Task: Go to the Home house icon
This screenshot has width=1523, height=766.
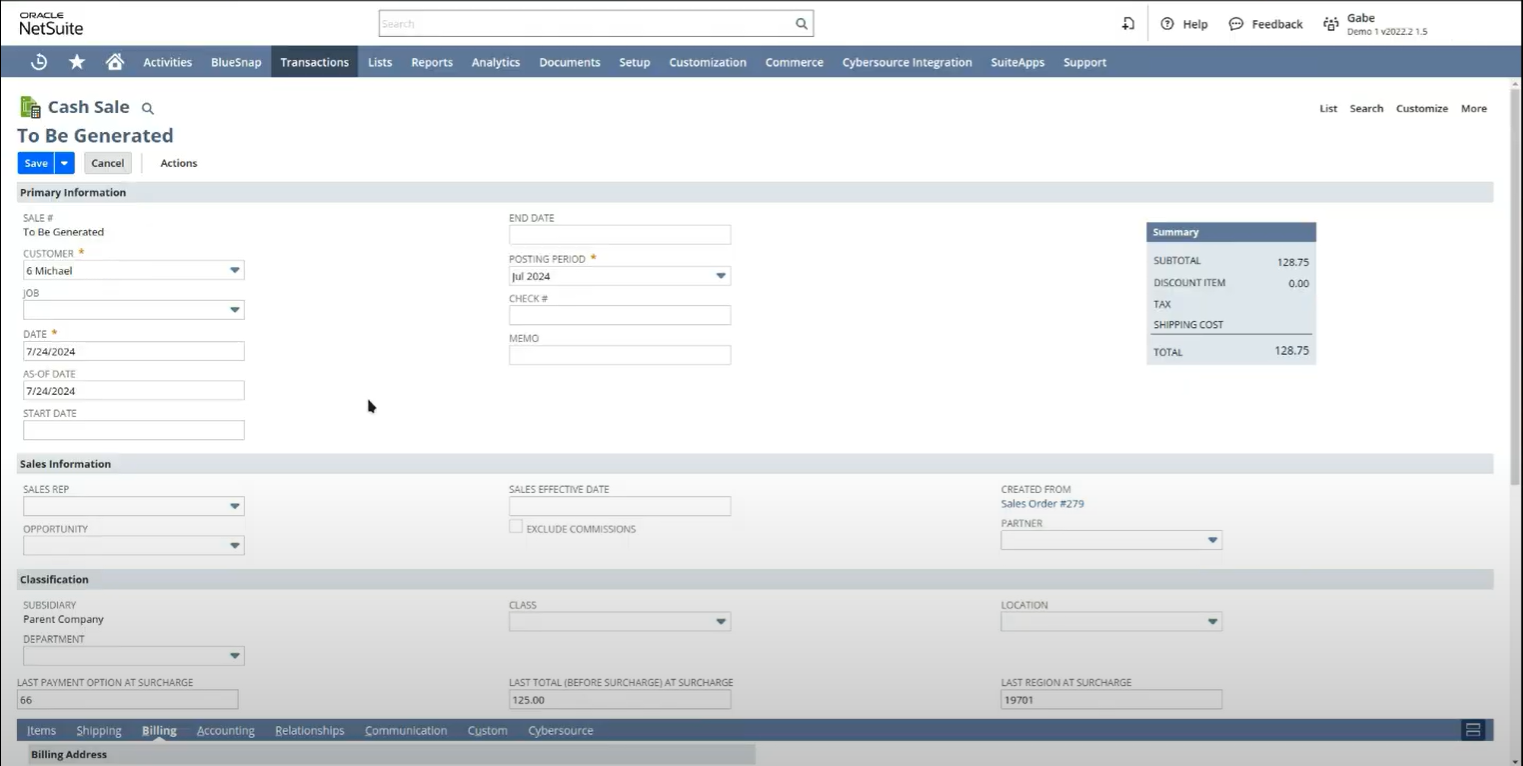Action: tap(115, 62)
